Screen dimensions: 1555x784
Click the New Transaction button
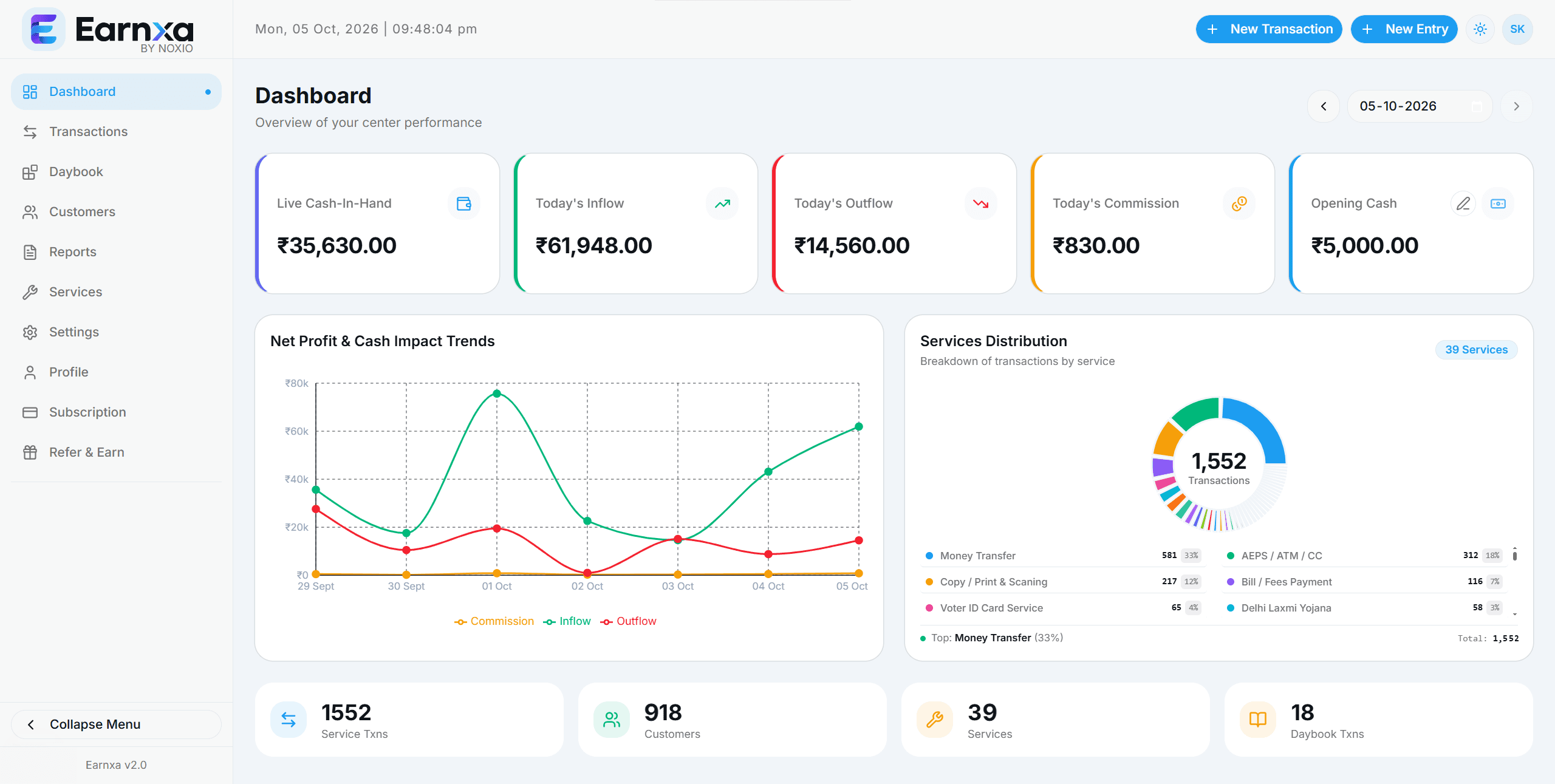point(1269,29)
